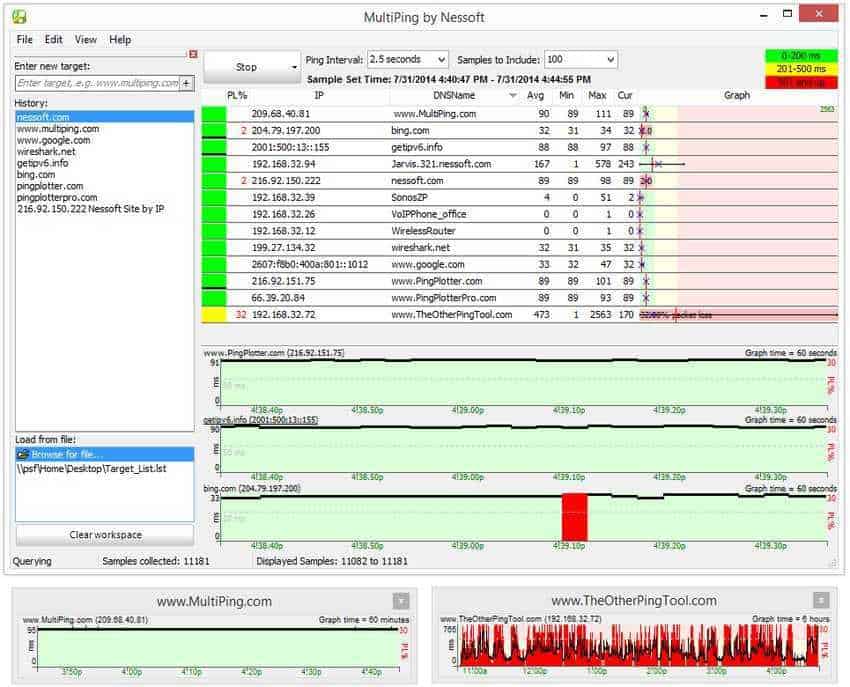Click Displayed Samples status bar entry
The width and height of the screenshot is (850, 687).
click(x=332, y=561)
